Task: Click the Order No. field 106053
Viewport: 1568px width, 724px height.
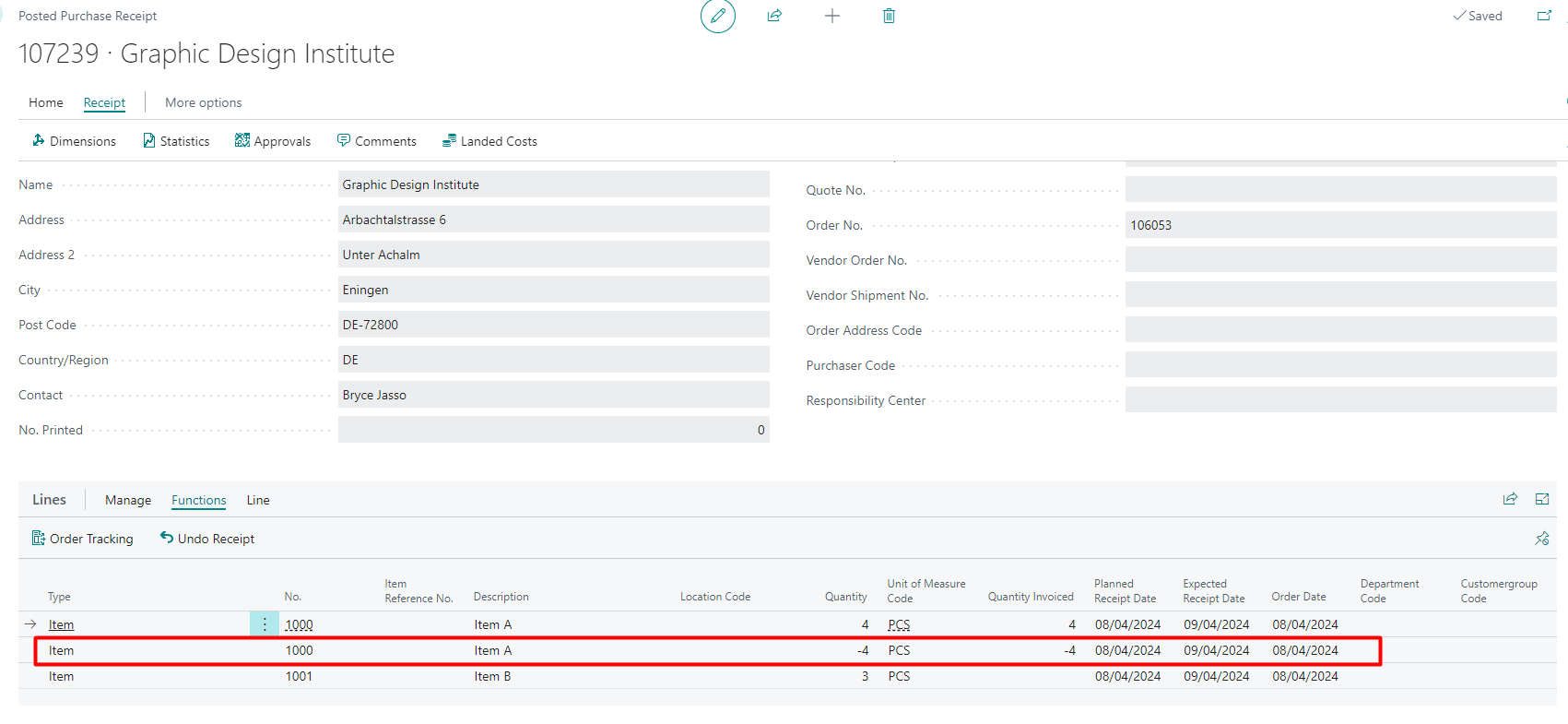Action: pos(1339,225)
